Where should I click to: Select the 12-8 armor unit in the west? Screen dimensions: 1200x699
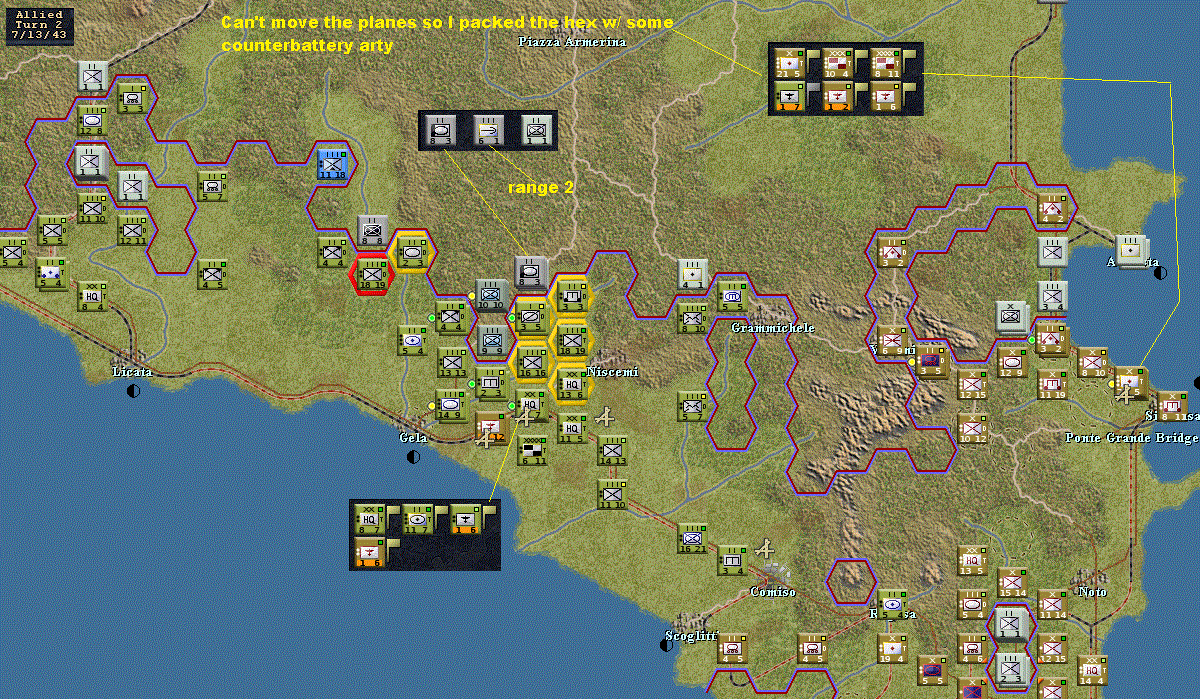pyautogui.click(x=91, y=120)
